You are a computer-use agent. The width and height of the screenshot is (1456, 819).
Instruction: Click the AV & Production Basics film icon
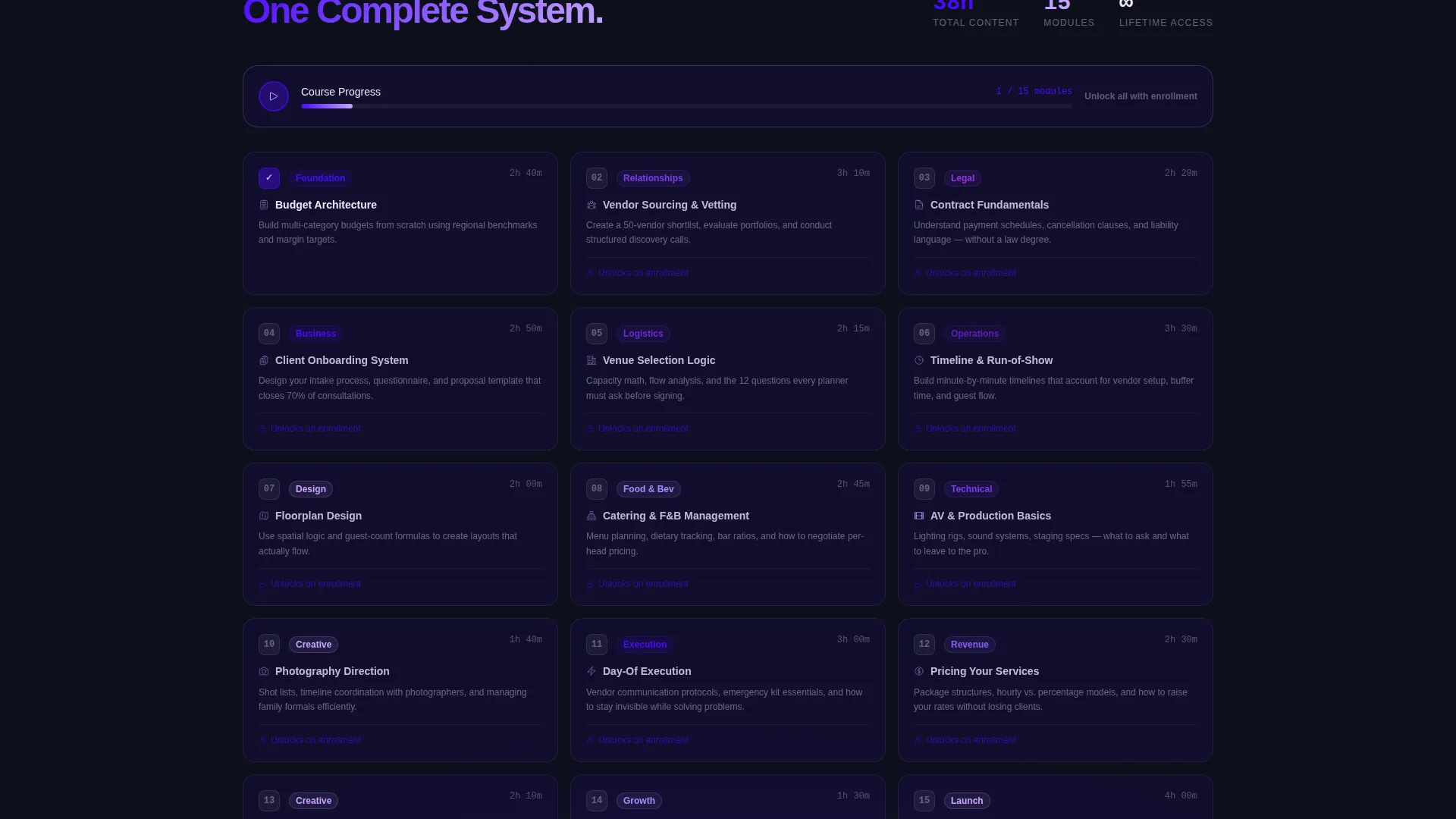(919, 516)
